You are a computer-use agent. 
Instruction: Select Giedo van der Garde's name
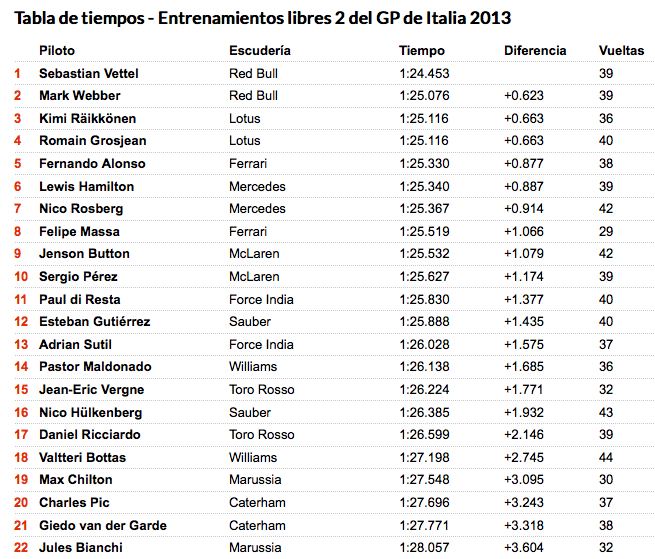[103, 526]
